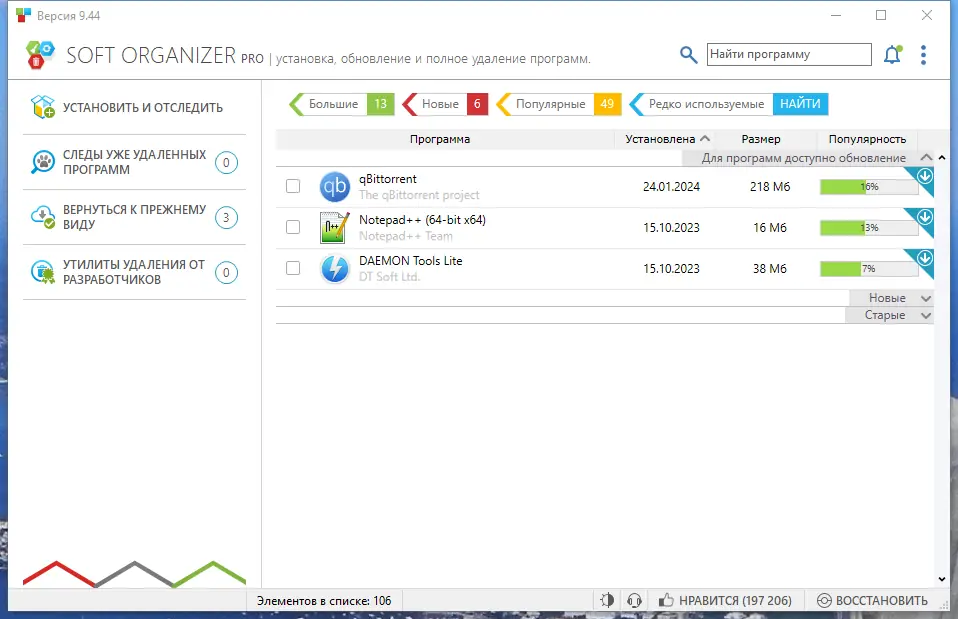This screenshot has width=958, height=619.
Task: Click scrollbar up arrow in list
Action: point(942,158)
